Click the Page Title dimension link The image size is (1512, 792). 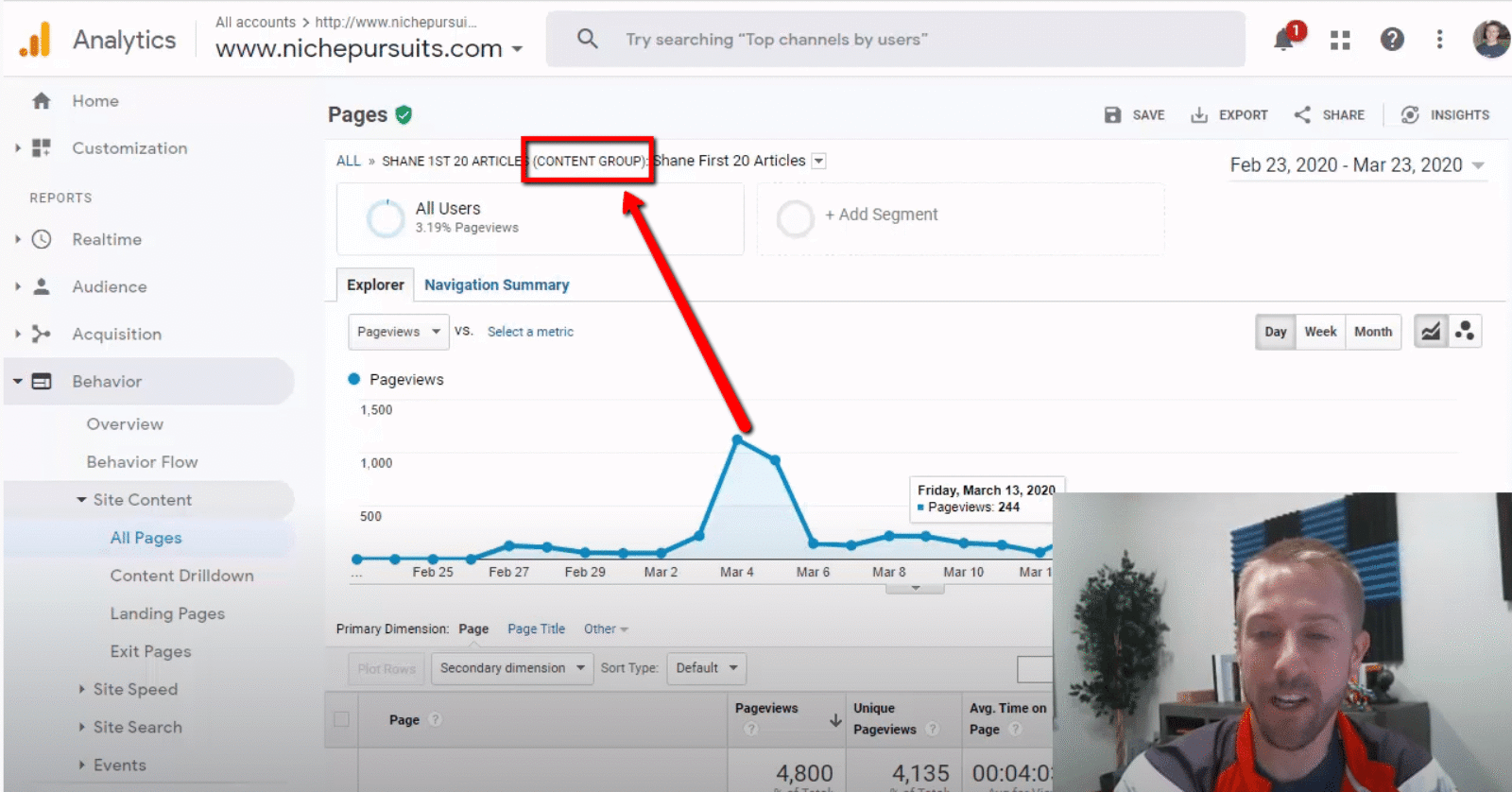coord(536,629)
